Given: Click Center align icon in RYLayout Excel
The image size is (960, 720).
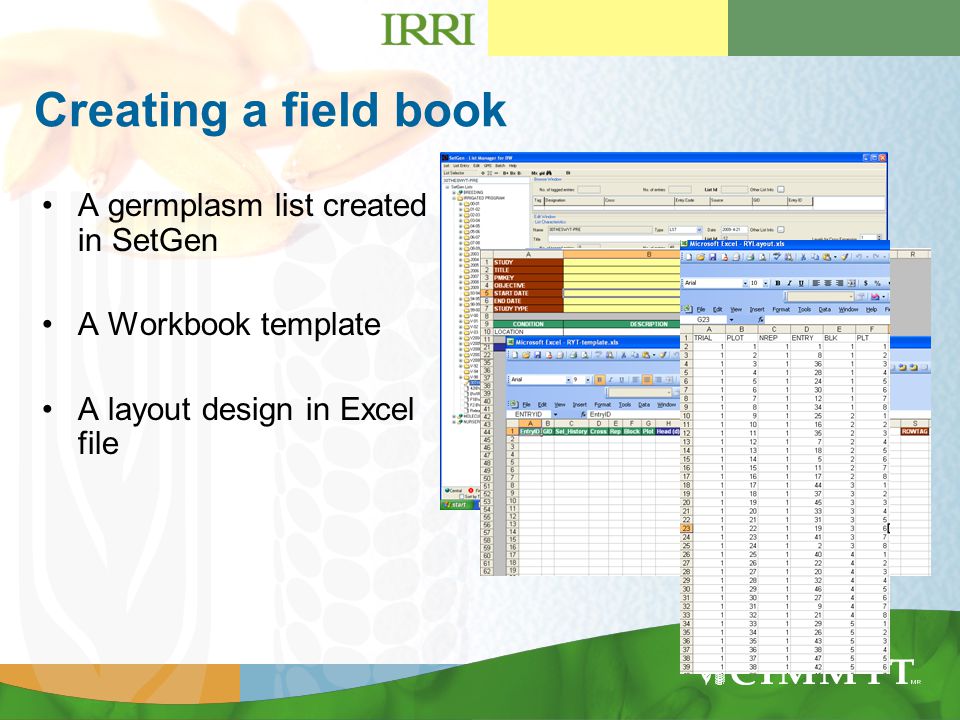Looking at the screenshot, I should 828,283.
